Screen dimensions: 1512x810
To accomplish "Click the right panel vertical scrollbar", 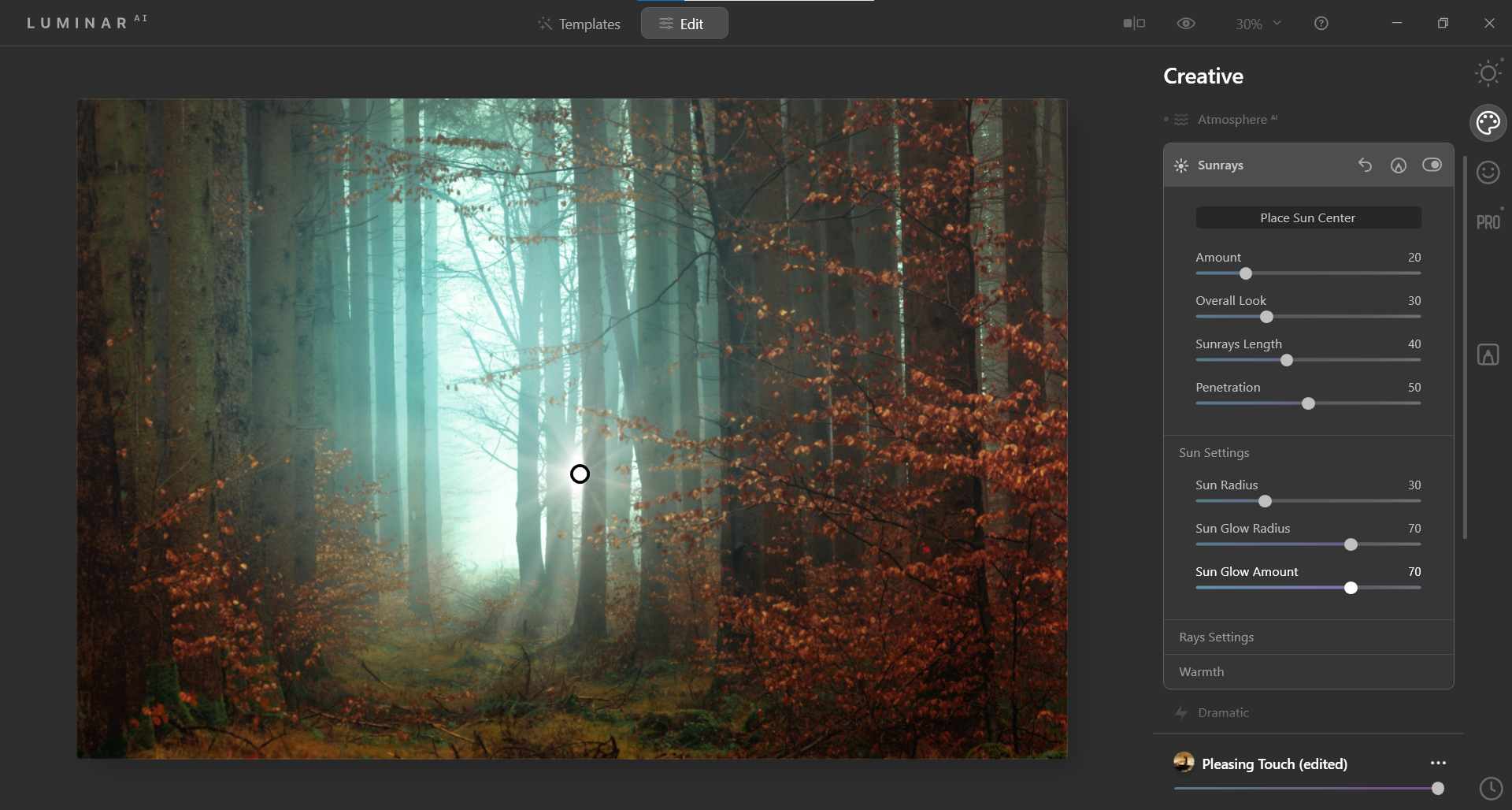I will 1465,347.
